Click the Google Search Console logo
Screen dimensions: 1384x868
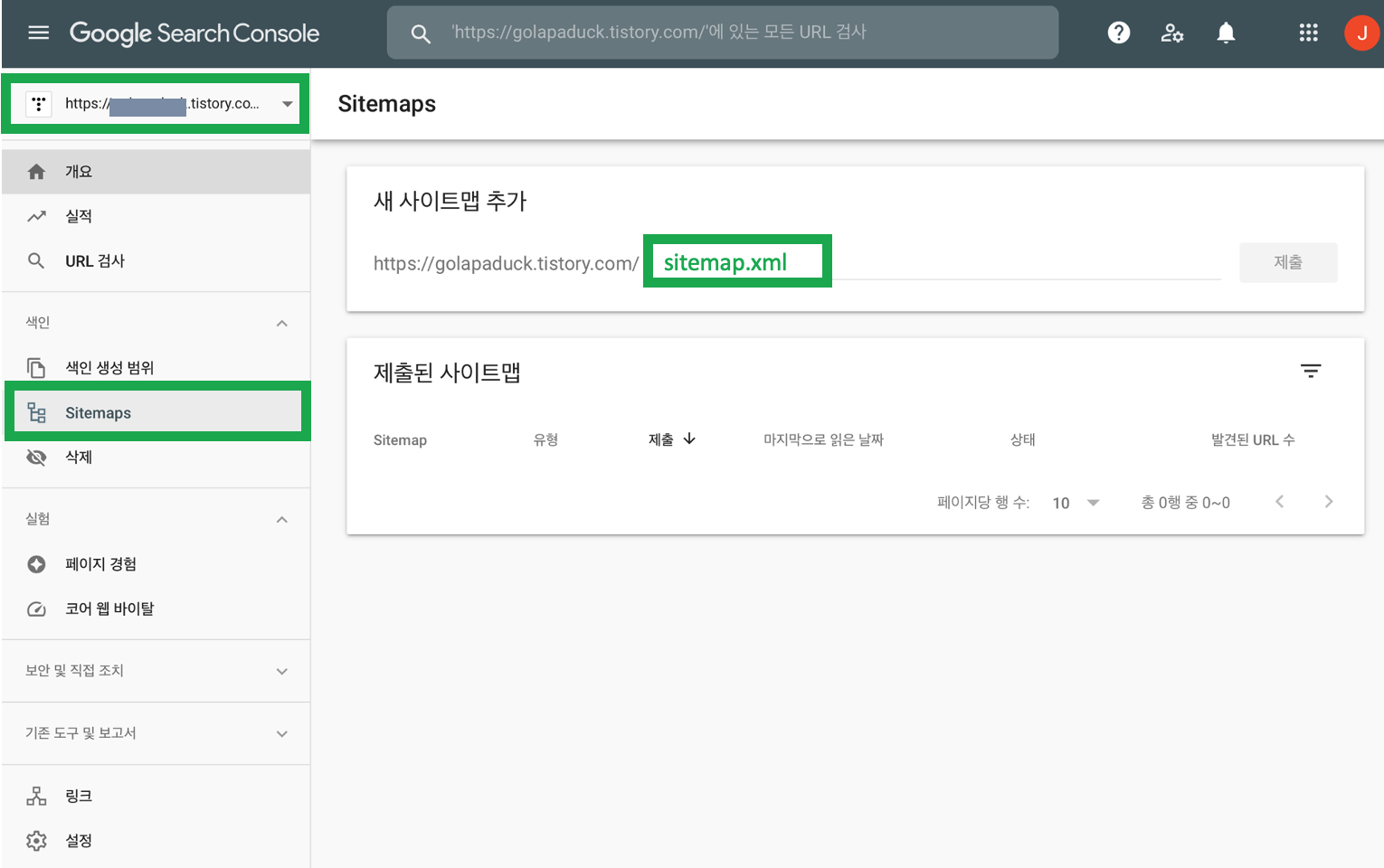tap(194, 33)
